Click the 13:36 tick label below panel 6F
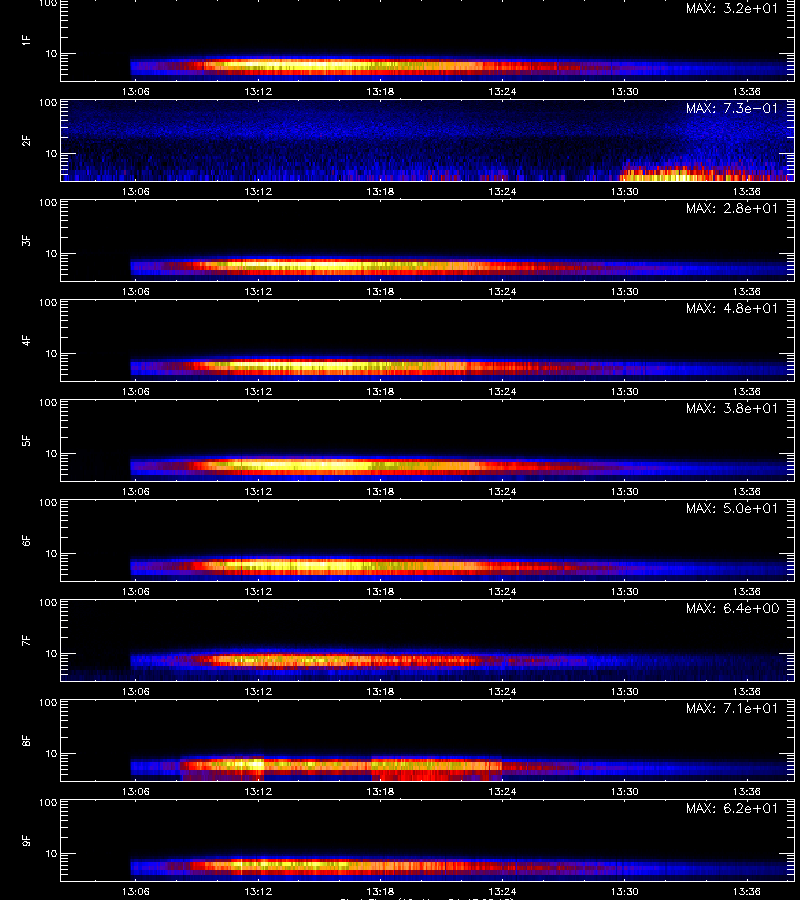800x900 pixels. (x=747, y=592)
